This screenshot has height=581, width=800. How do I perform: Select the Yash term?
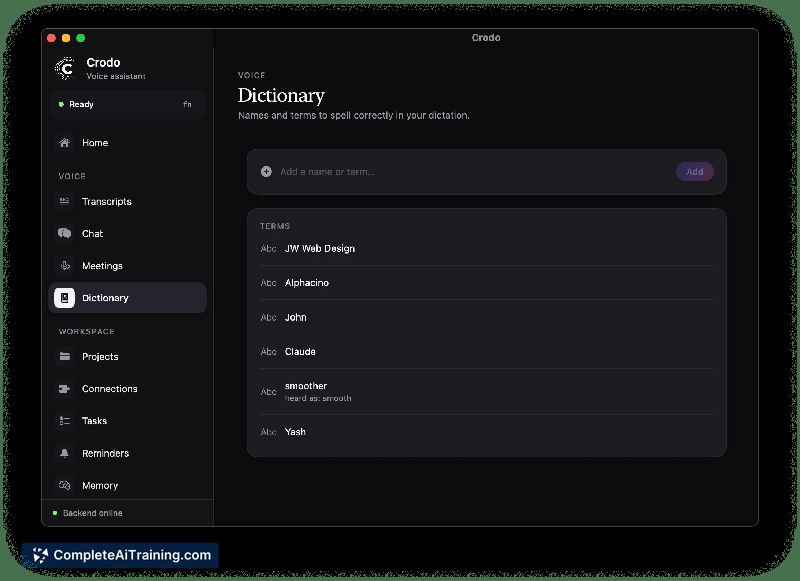[x=295, y=432]
